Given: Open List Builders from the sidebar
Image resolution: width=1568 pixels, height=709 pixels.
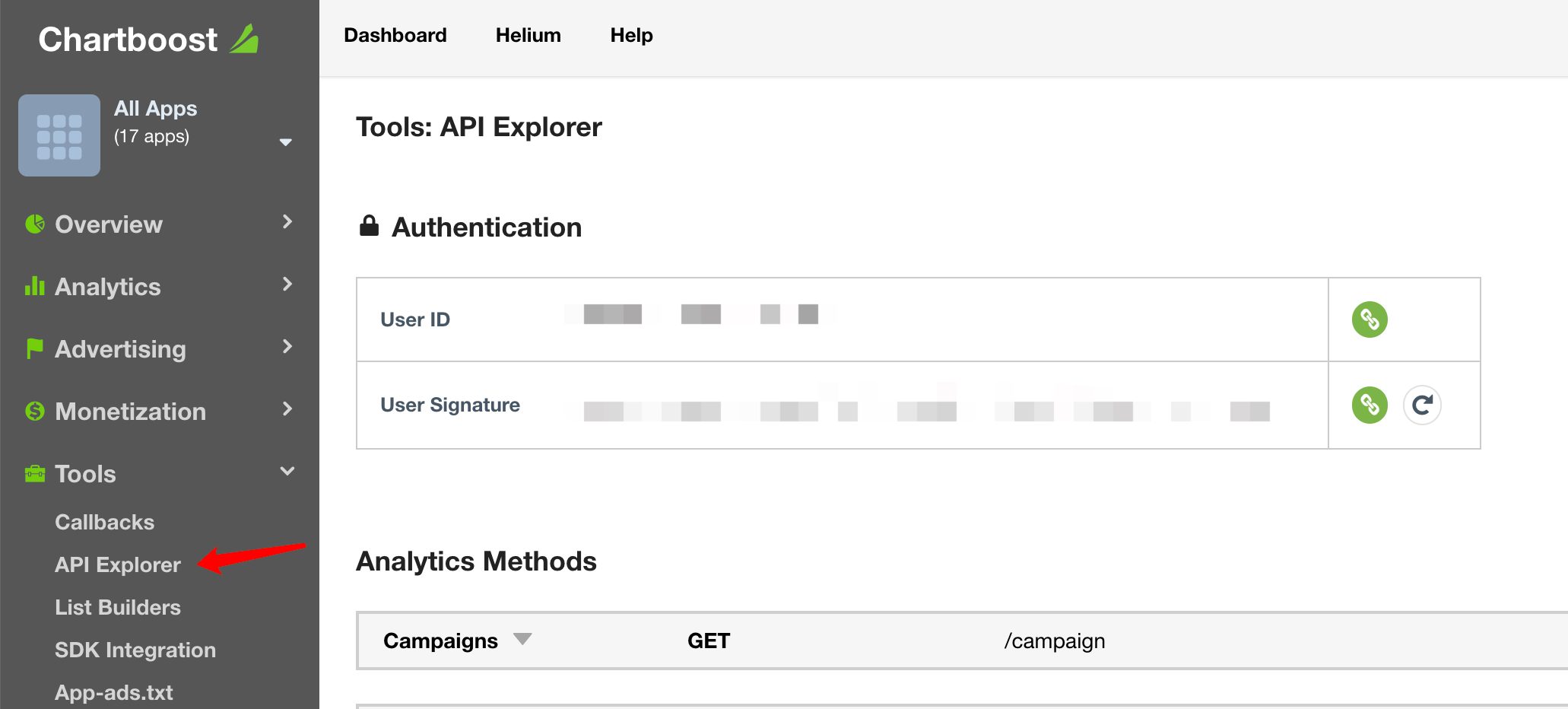Looking at the screenshot, I should tap(117, 607).
